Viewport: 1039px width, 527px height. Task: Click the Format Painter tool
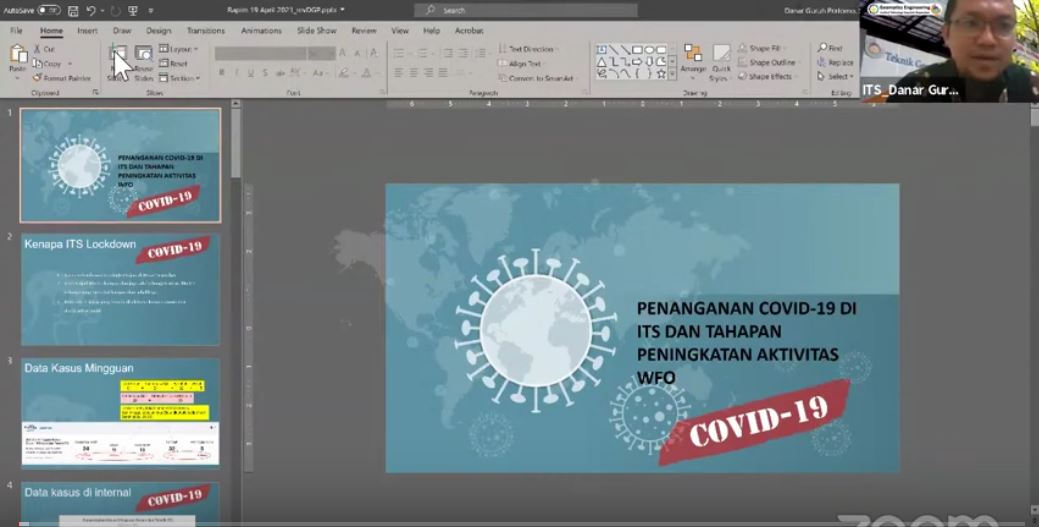[62, 78]
